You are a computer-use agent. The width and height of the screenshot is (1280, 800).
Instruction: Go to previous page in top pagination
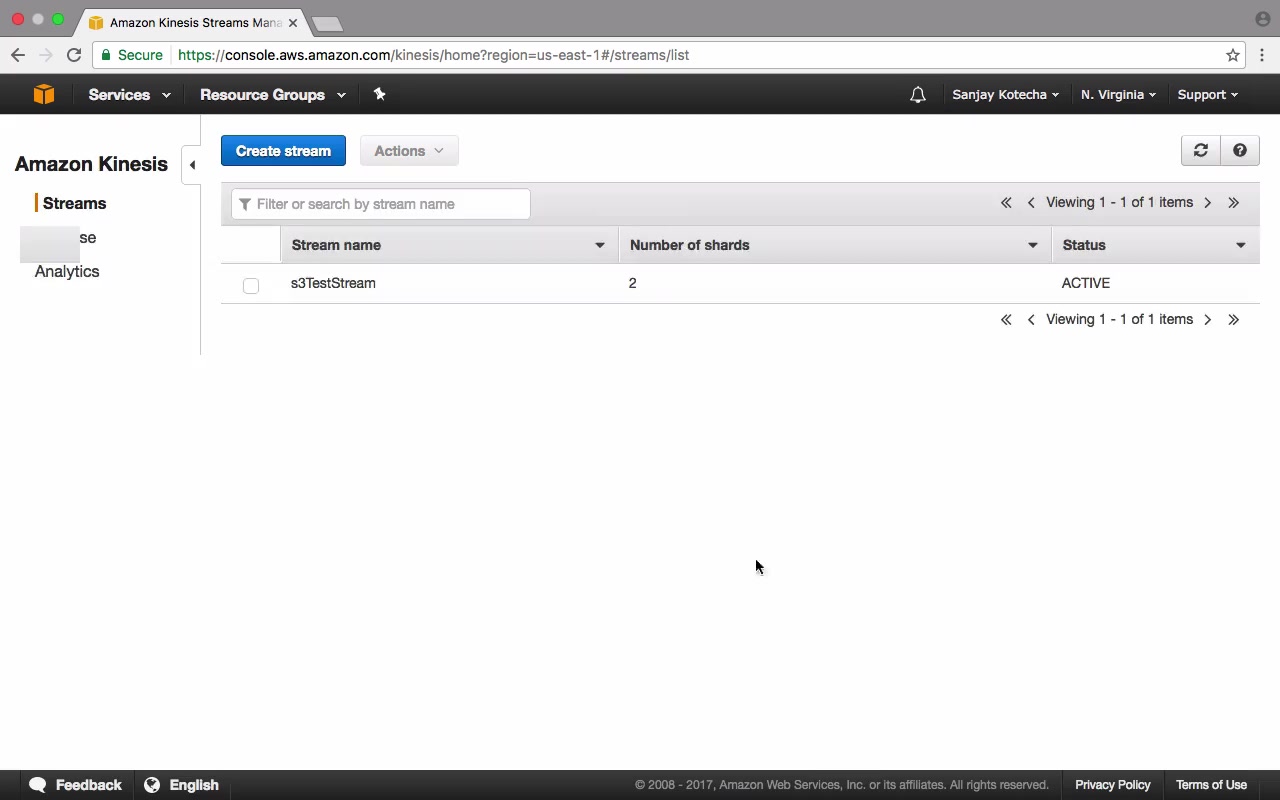tap(1031, 203)
